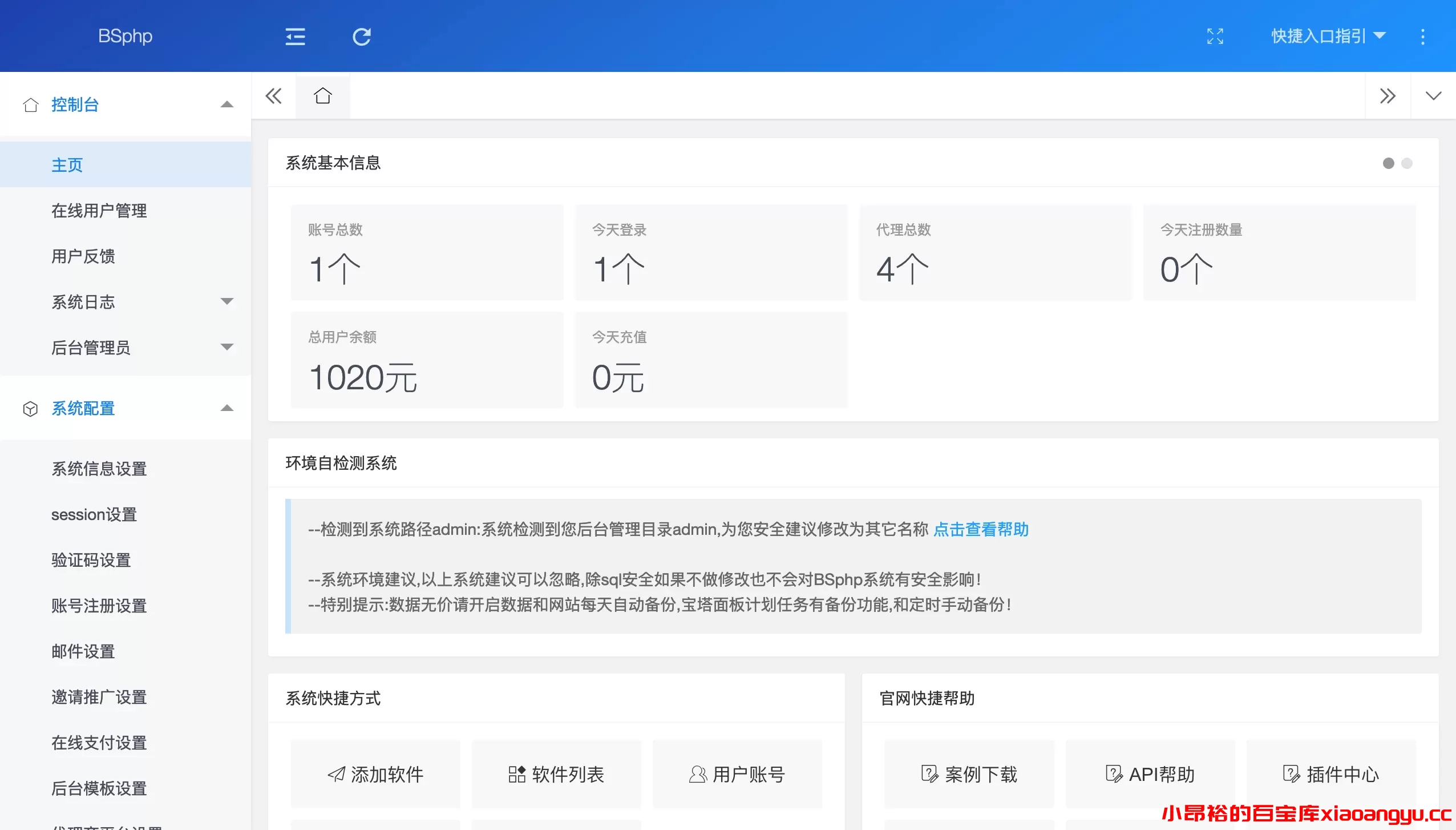This screenshot has width=1456, height=830.
Task: Select the 添加软件 shortcut
Action: tap(375, 774)
